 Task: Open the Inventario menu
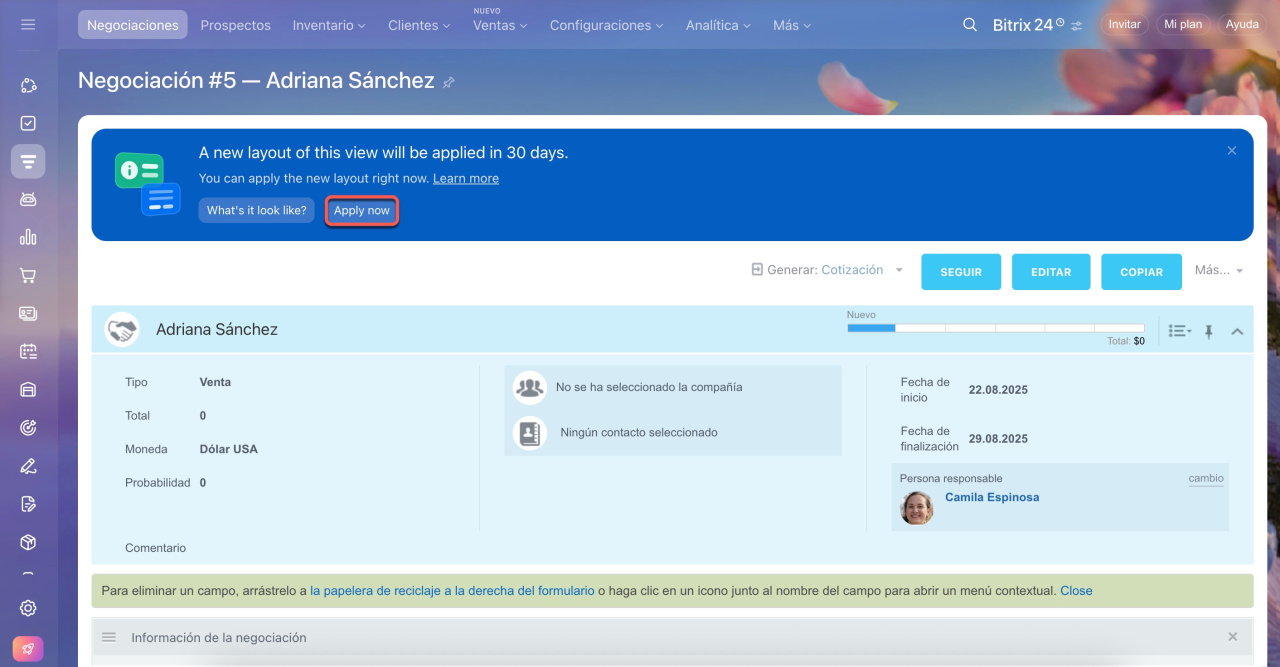pos(329,25)
